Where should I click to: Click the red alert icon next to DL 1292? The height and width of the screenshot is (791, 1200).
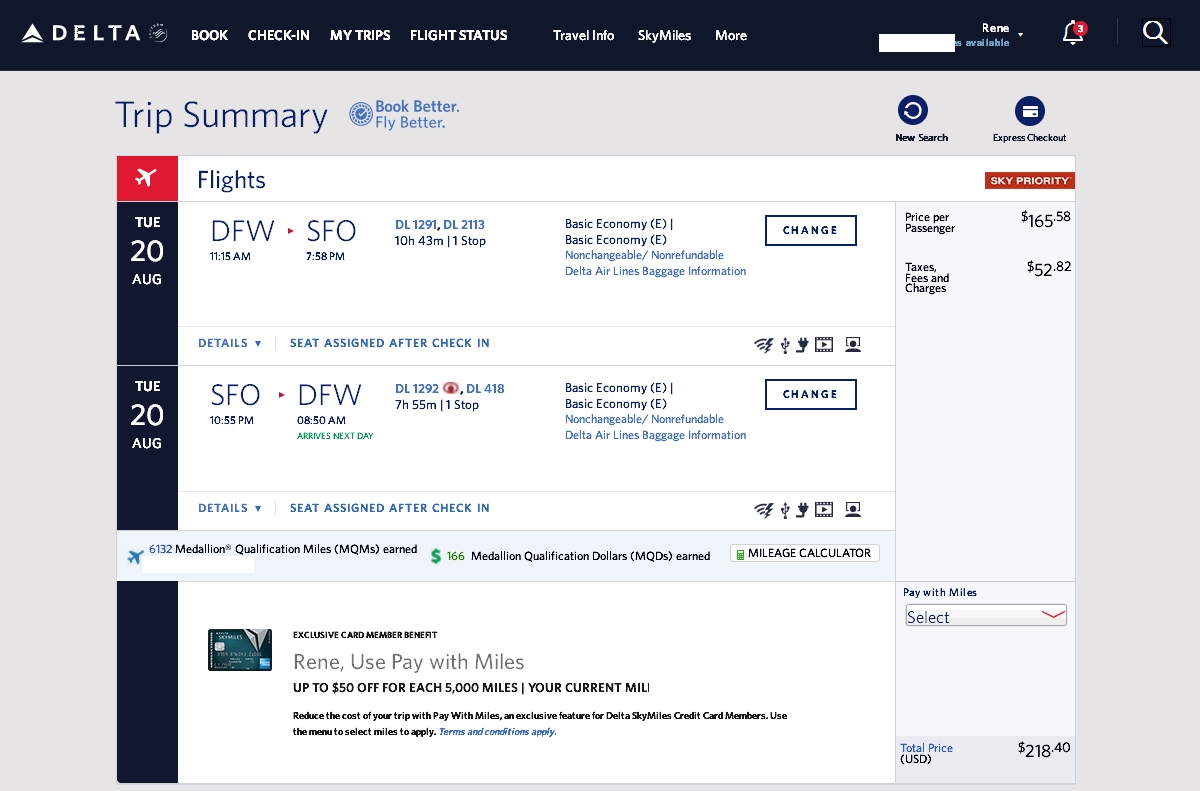[x=449, y=388]
